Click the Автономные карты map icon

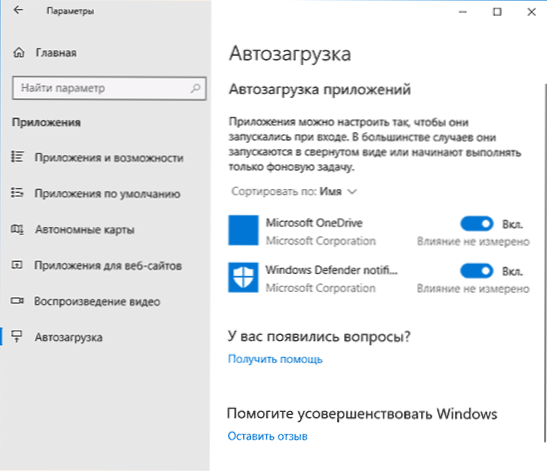(x=17, y=229)
